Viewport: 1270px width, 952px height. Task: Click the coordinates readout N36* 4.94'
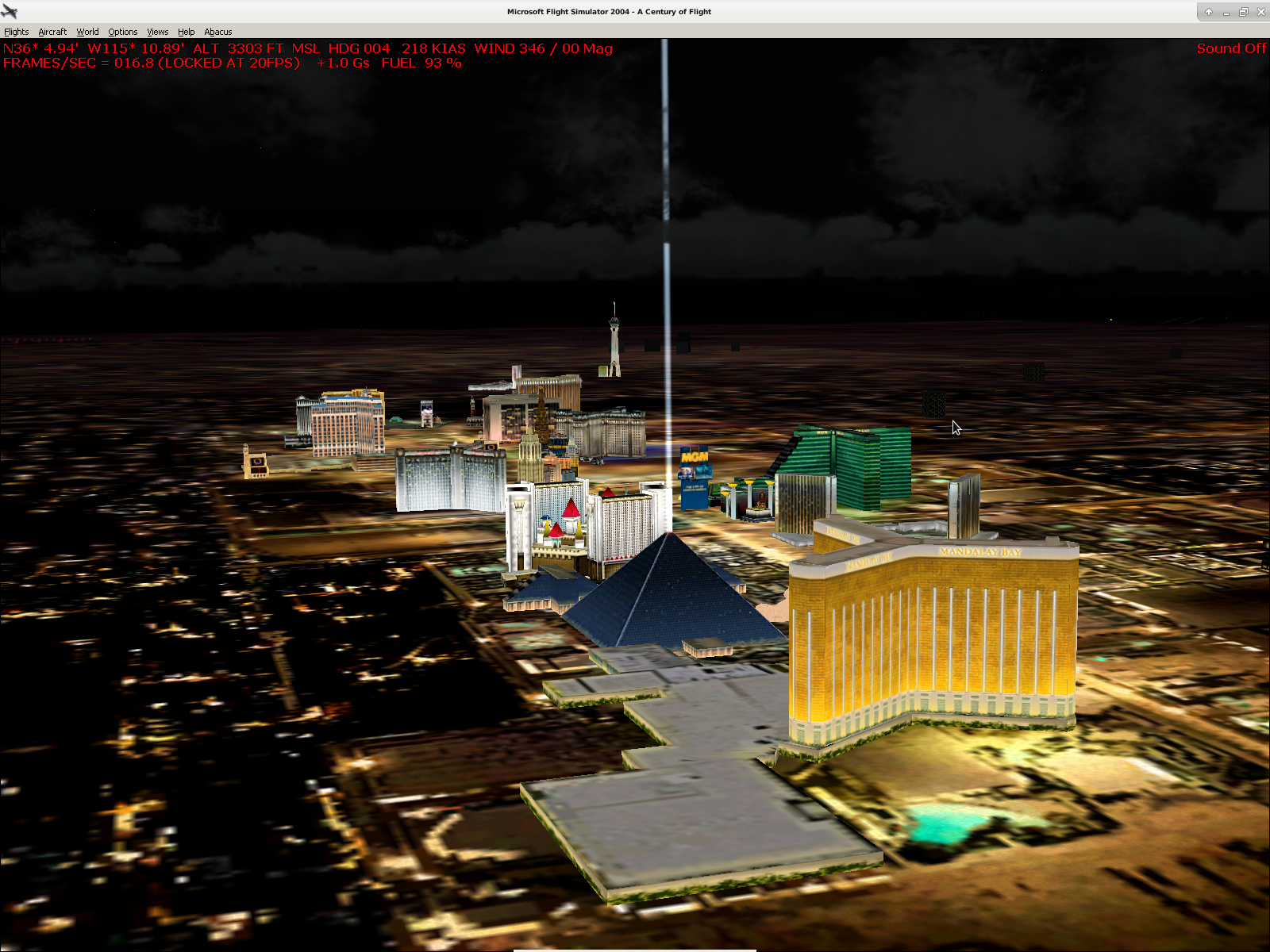click(x=41, y=48)
